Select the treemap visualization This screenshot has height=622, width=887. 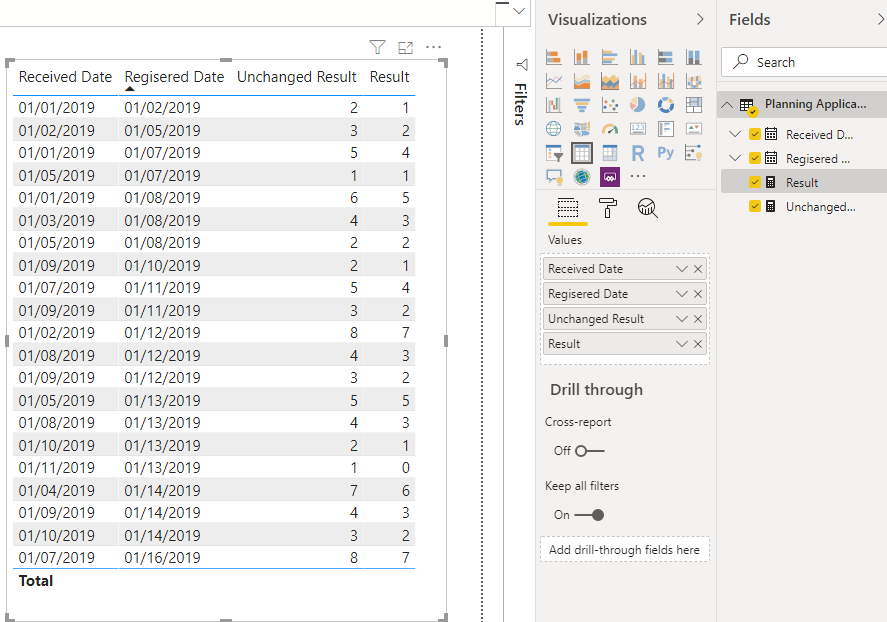tap(694, 105)
